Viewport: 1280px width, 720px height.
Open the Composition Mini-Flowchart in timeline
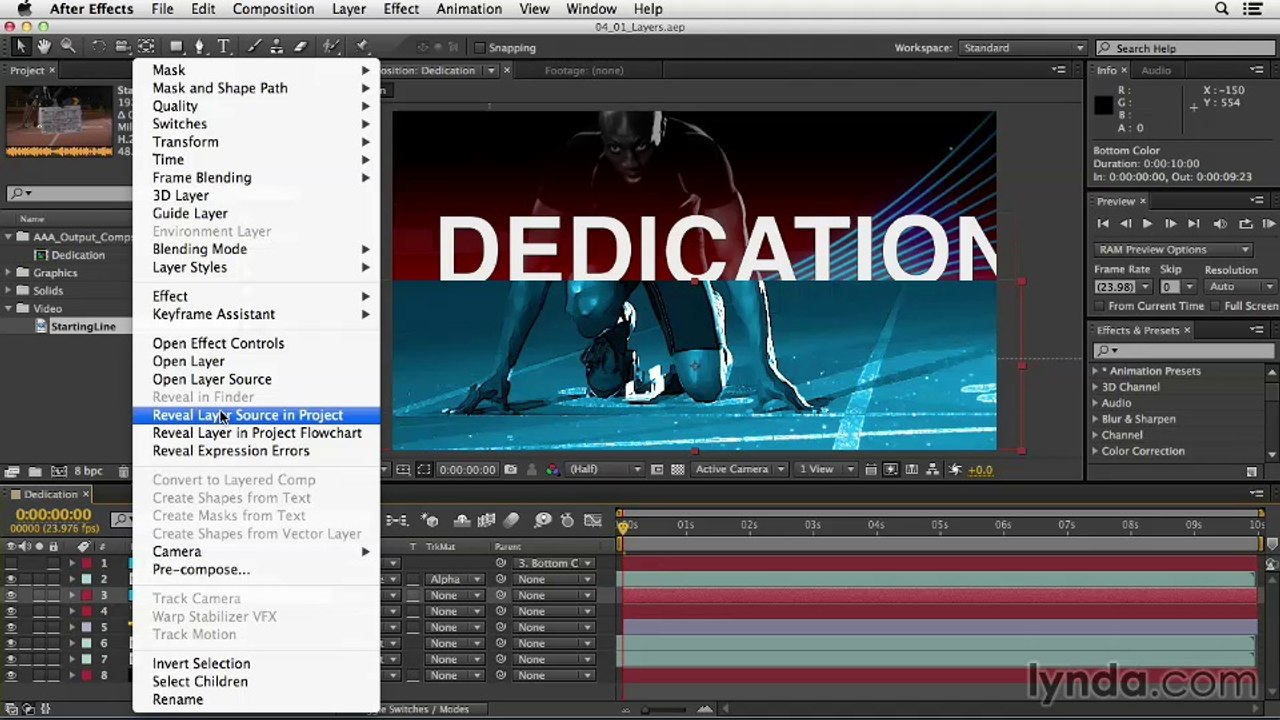tap(397, 520)
